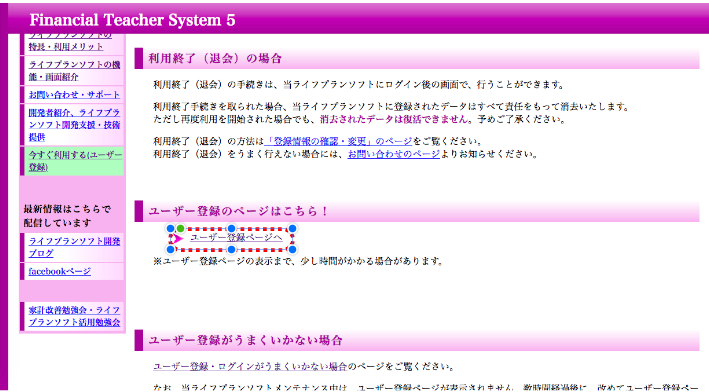Viewport: 709px width, 392px height.
Task: Click pink arrow bullet beside ユーザー登録ページへ
Action: (x=177, y=238)
